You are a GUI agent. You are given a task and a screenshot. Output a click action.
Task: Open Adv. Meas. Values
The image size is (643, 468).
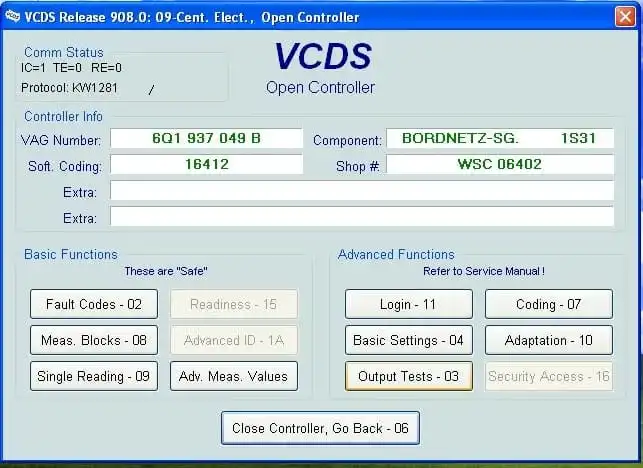coord(234,376)
